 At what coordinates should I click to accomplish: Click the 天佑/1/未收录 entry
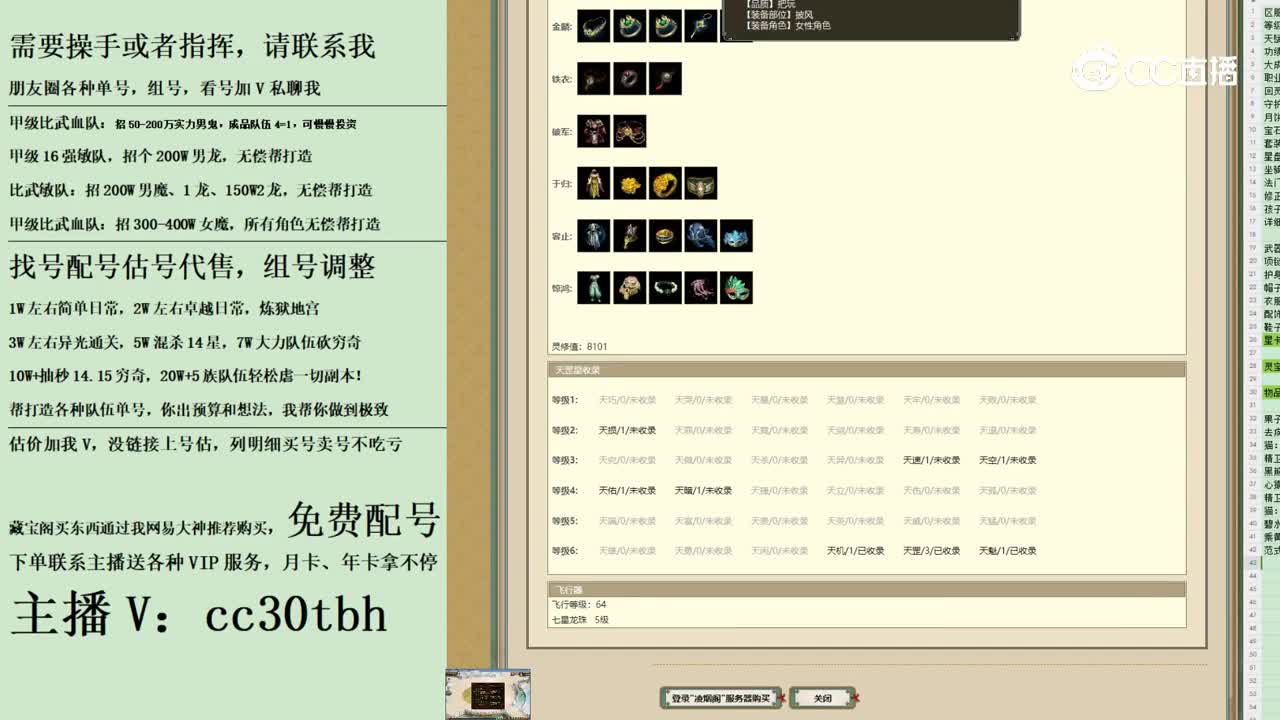pyautogui.click(x=627, y=491)
